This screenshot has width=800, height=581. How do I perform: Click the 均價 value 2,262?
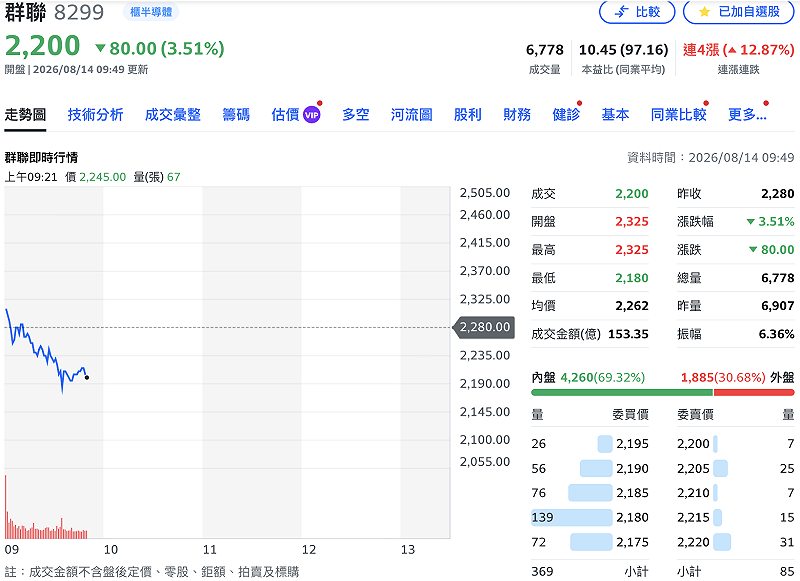632,306
